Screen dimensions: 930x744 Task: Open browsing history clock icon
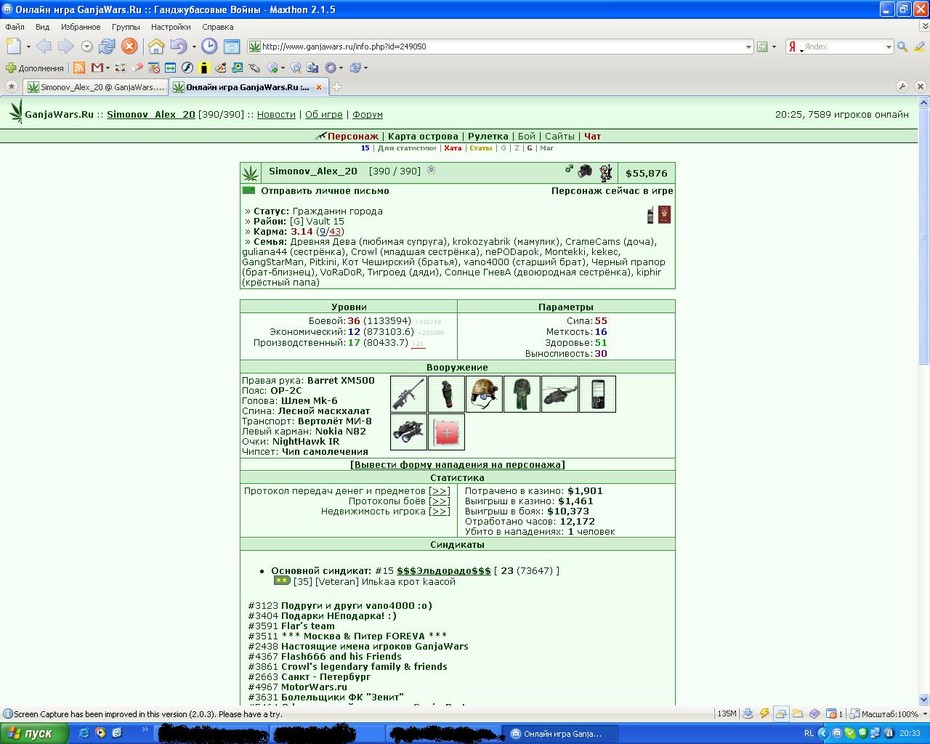tap(209, 46)
